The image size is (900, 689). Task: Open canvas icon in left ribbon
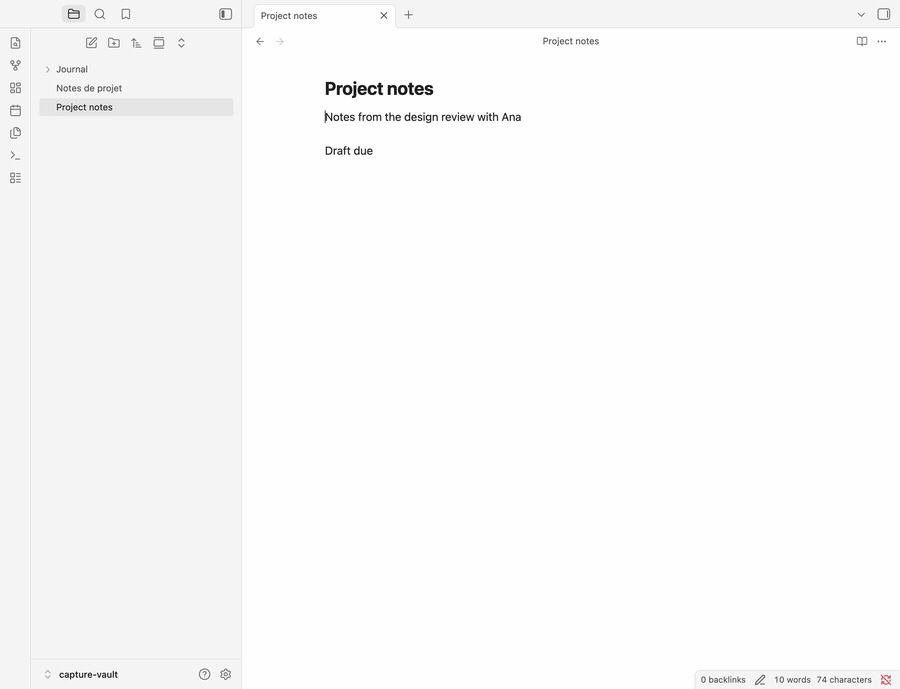point(15,88)
